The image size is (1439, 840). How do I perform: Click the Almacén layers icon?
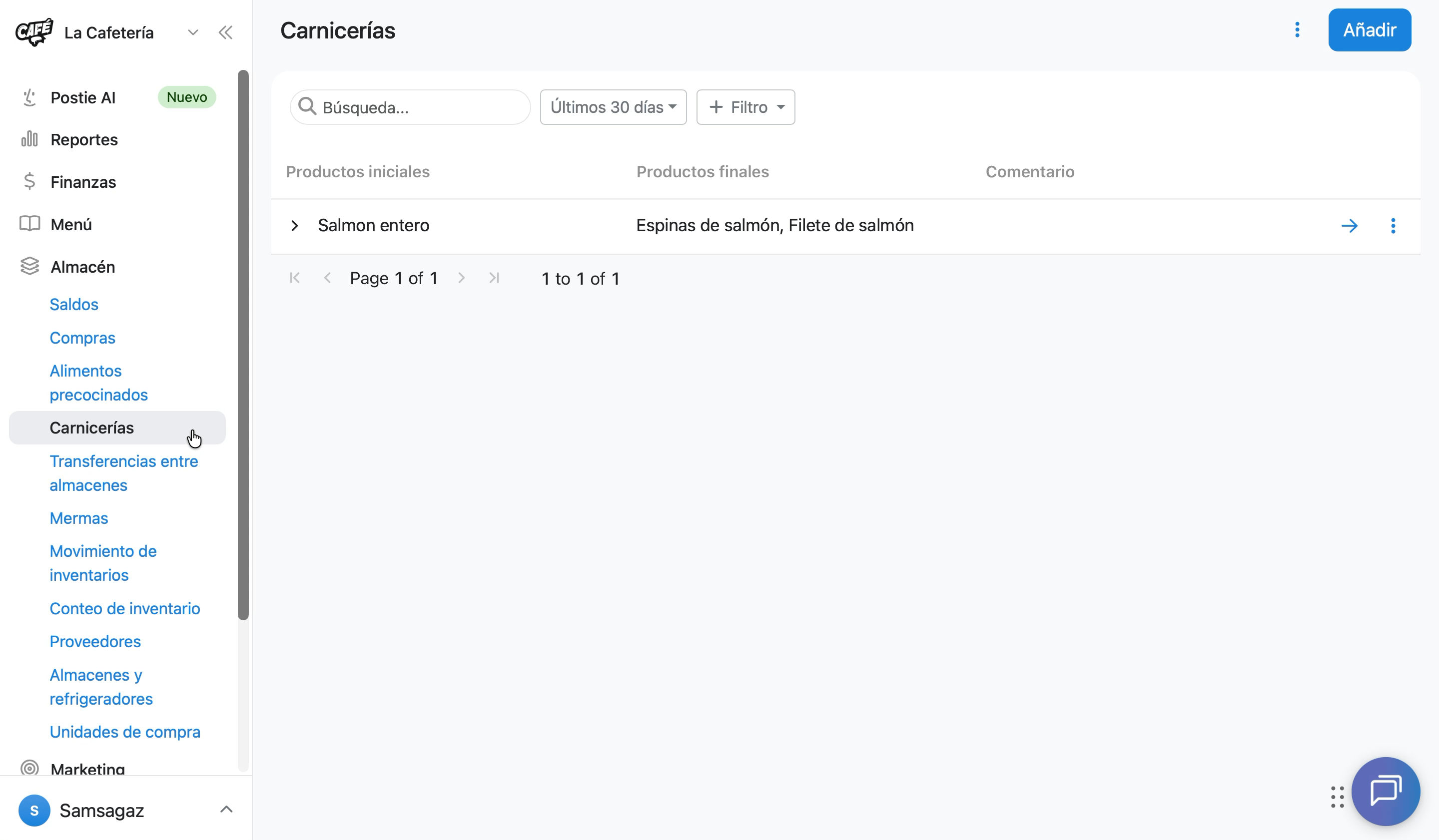coord(29,266)
